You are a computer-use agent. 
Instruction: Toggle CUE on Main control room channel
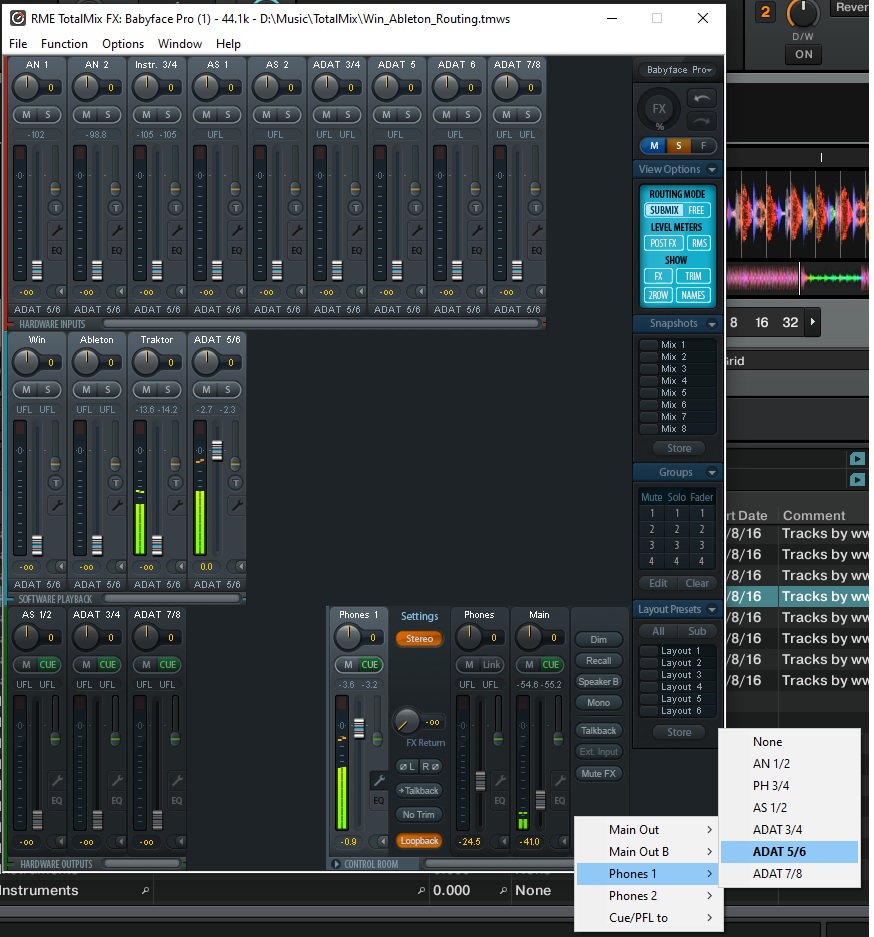click(551, 665)
